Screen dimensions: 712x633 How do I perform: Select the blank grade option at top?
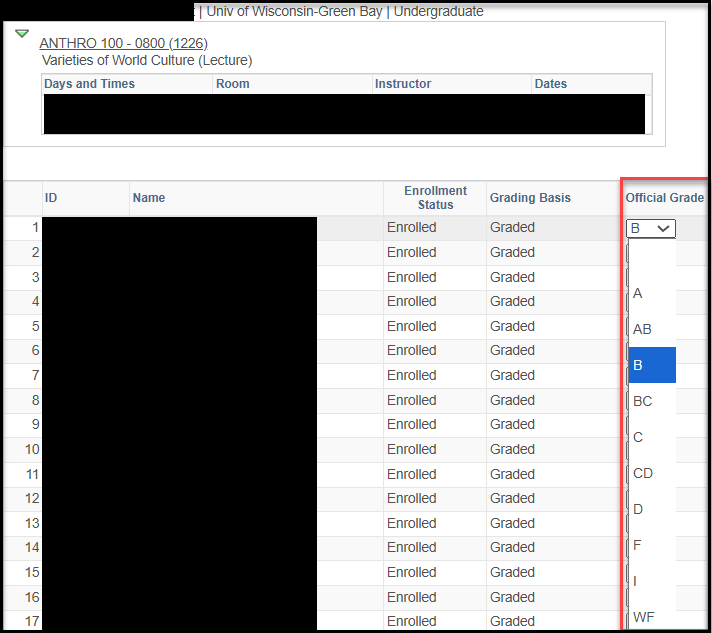[651, 257]
